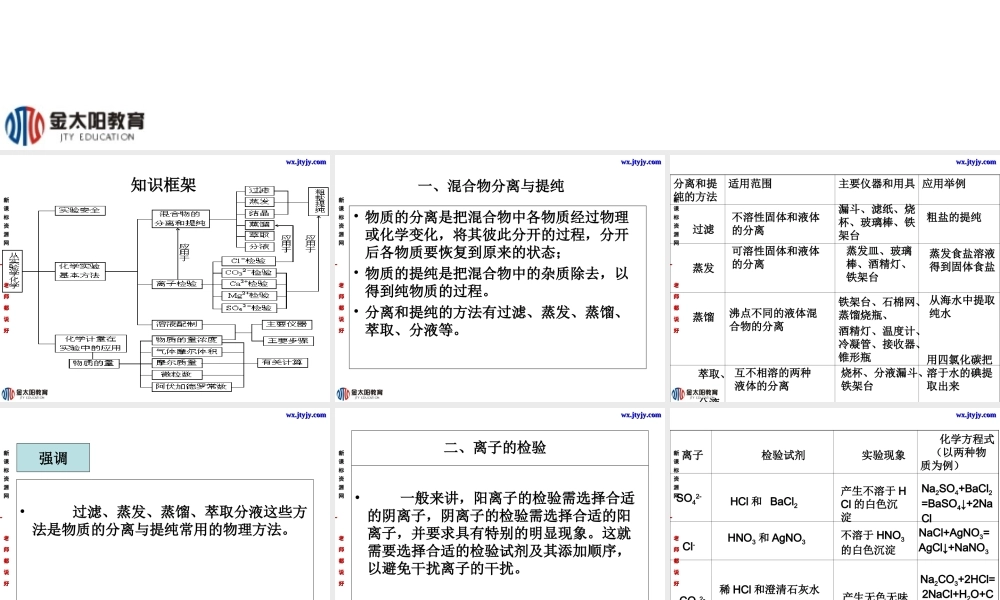
Task: Click the 主要仪器 box
Action: point(286,325)
